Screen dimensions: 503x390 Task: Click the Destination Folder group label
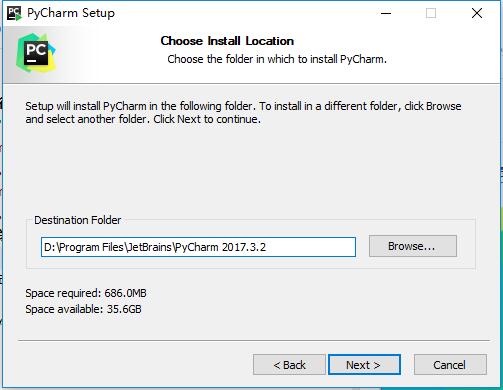(x=77, y=220)
